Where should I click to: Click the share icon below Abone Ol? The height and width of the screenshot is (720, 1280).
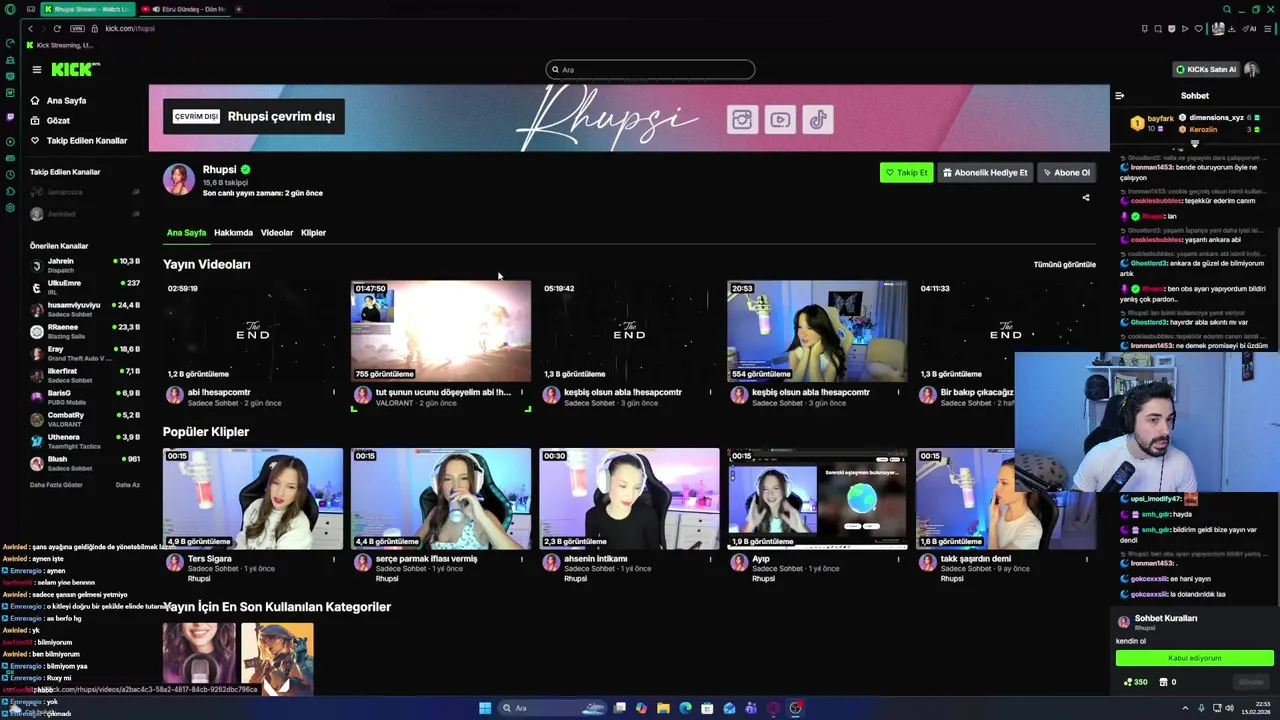(1086, 197)
